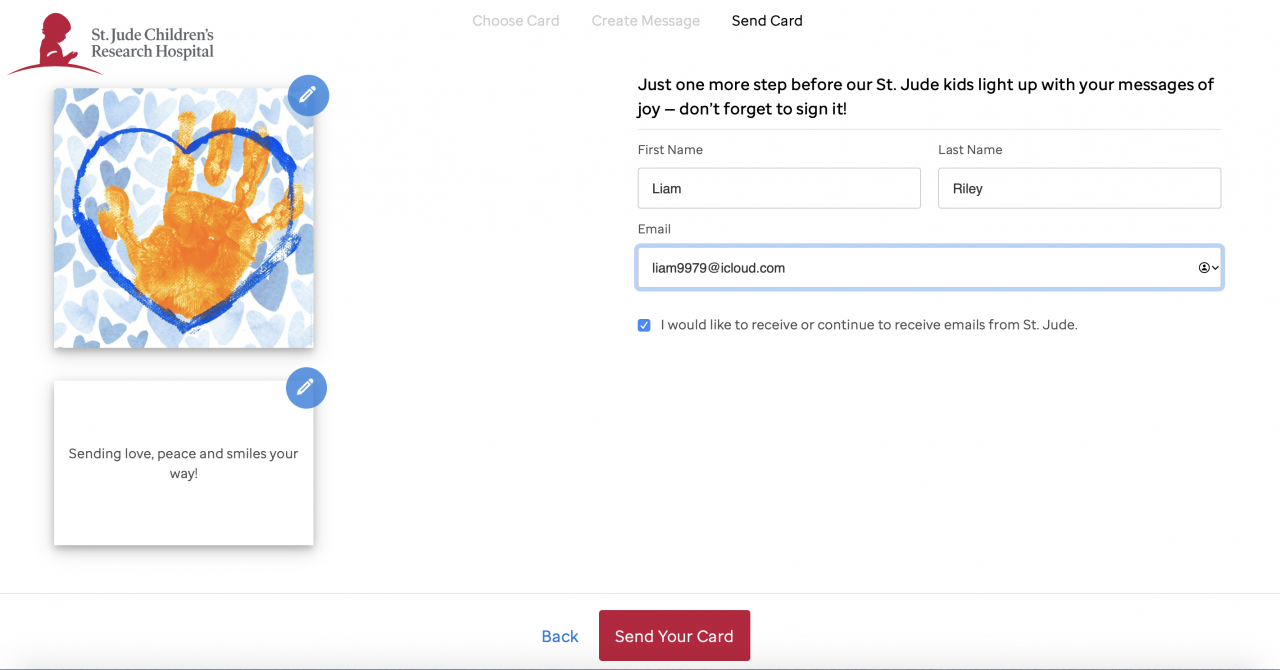This screenshot has height=670, width=1280.
Task: Edit the card message with the pencil icon
Action: click(x=306, y=388)
